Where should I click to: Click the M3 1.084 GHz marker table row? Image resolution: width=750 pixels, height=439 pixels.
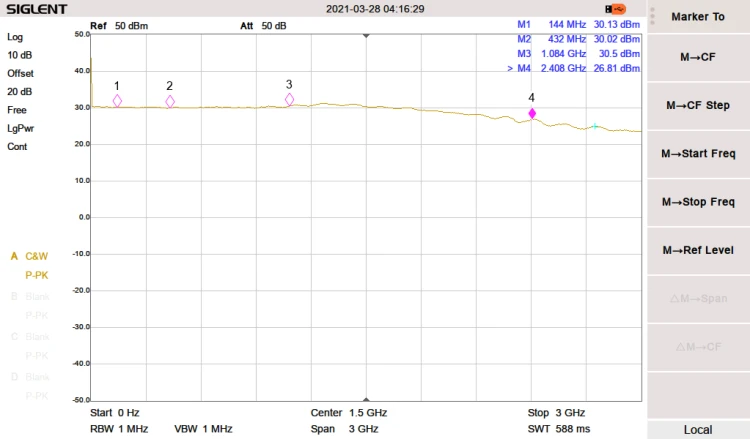click(578, 54)
